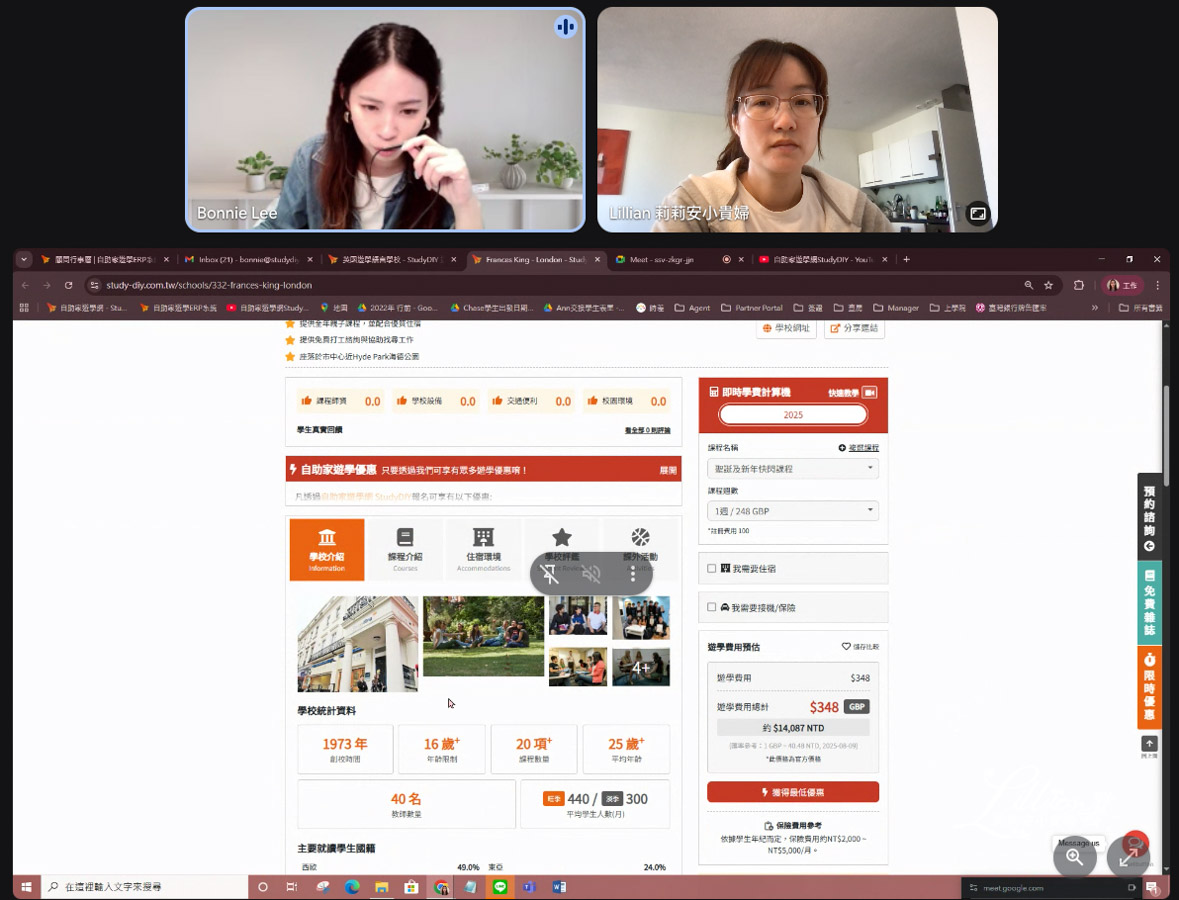Viewport: 1179px width, 900px height.
Task: Click the unpin icon on the floating meeting overlay
Action: [x=550, y=574]
